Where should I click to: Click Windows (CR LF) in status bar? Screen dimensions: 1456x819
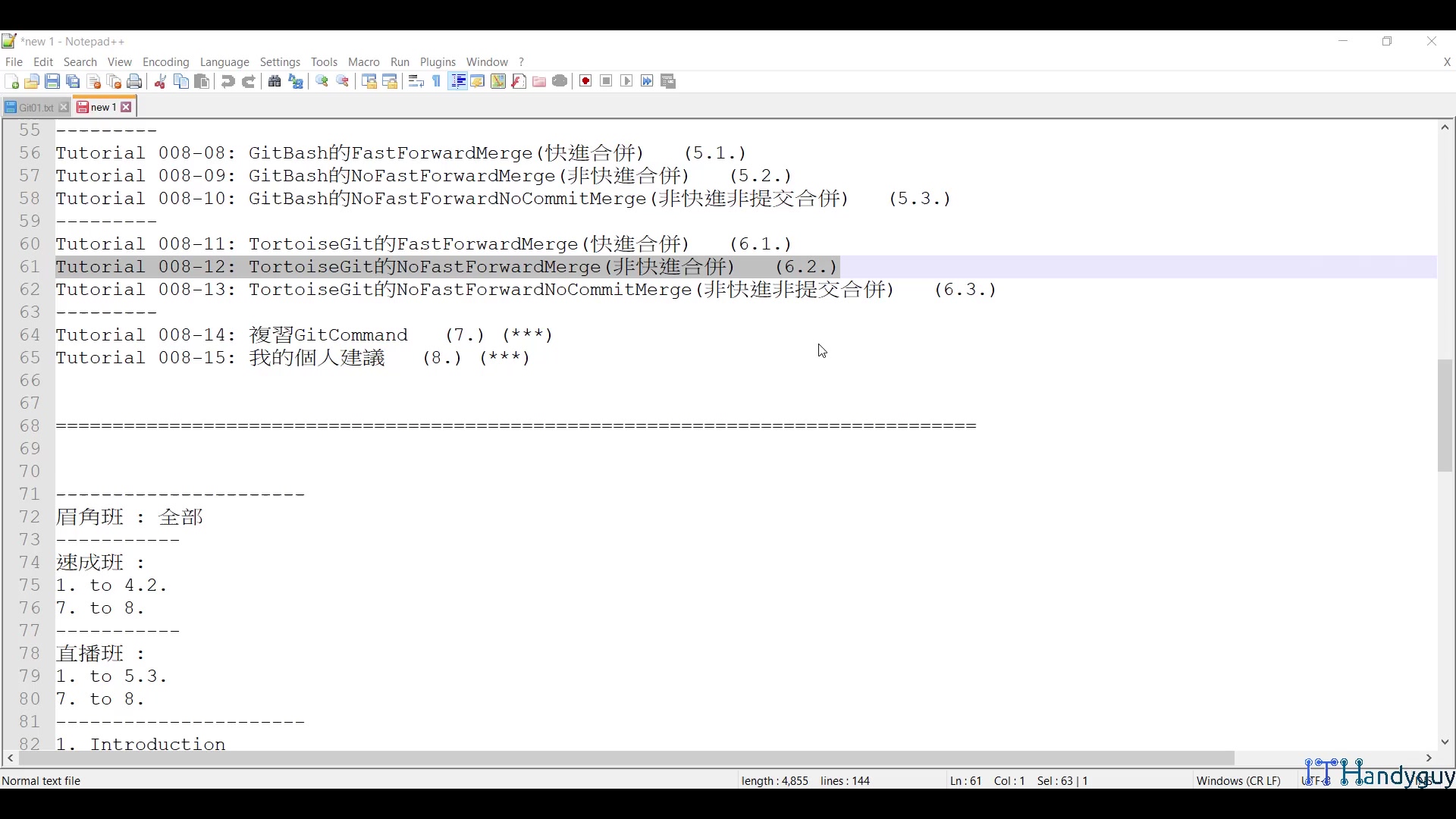(x=1238, y=780)
